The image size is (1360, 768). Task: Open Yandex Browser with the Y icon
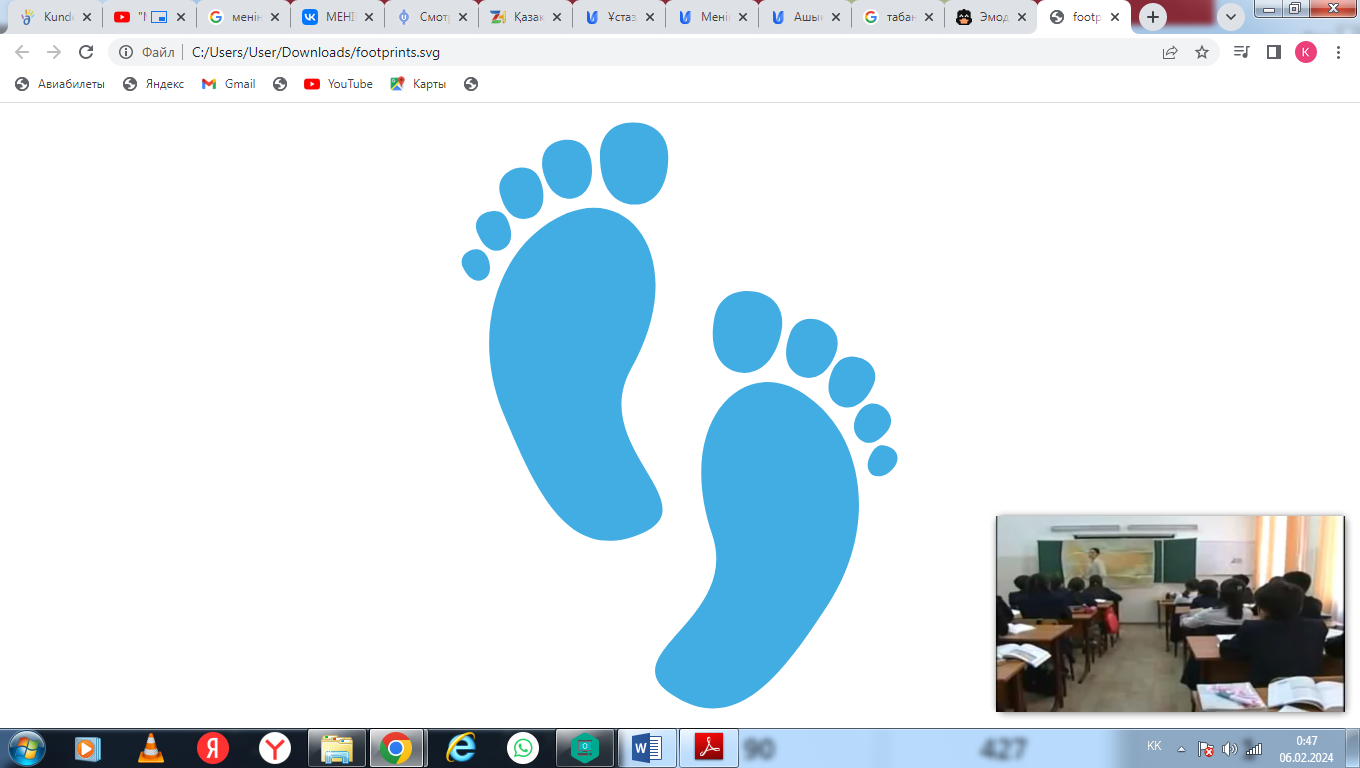(x=275, y=747)
